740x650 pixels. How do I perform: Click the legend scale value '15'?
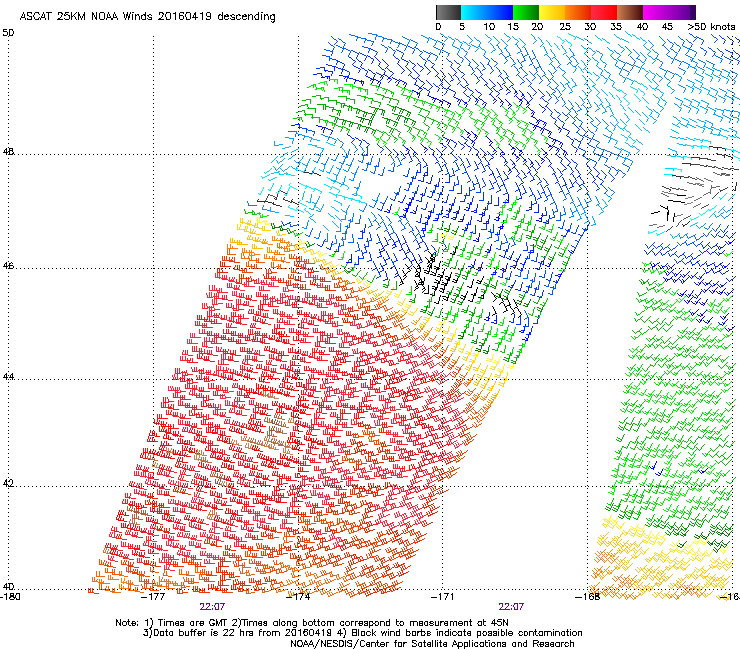click(513, 27)
